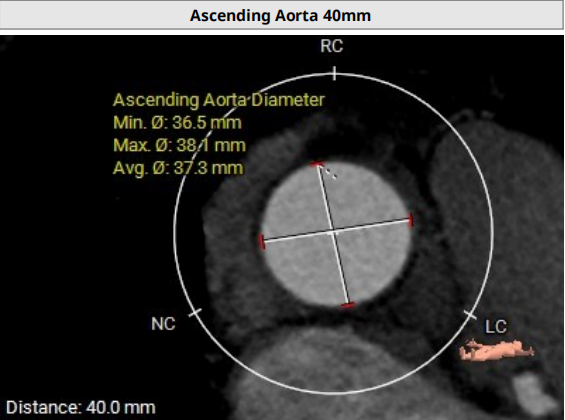Click the tick mark on the circle near LC

pos(470,314)
